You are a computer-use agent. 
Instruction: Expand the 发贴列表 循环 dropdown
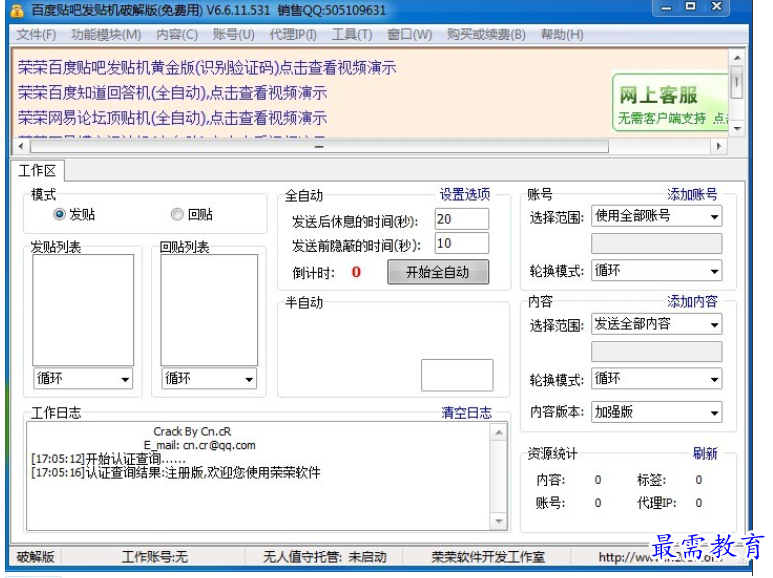83,378
